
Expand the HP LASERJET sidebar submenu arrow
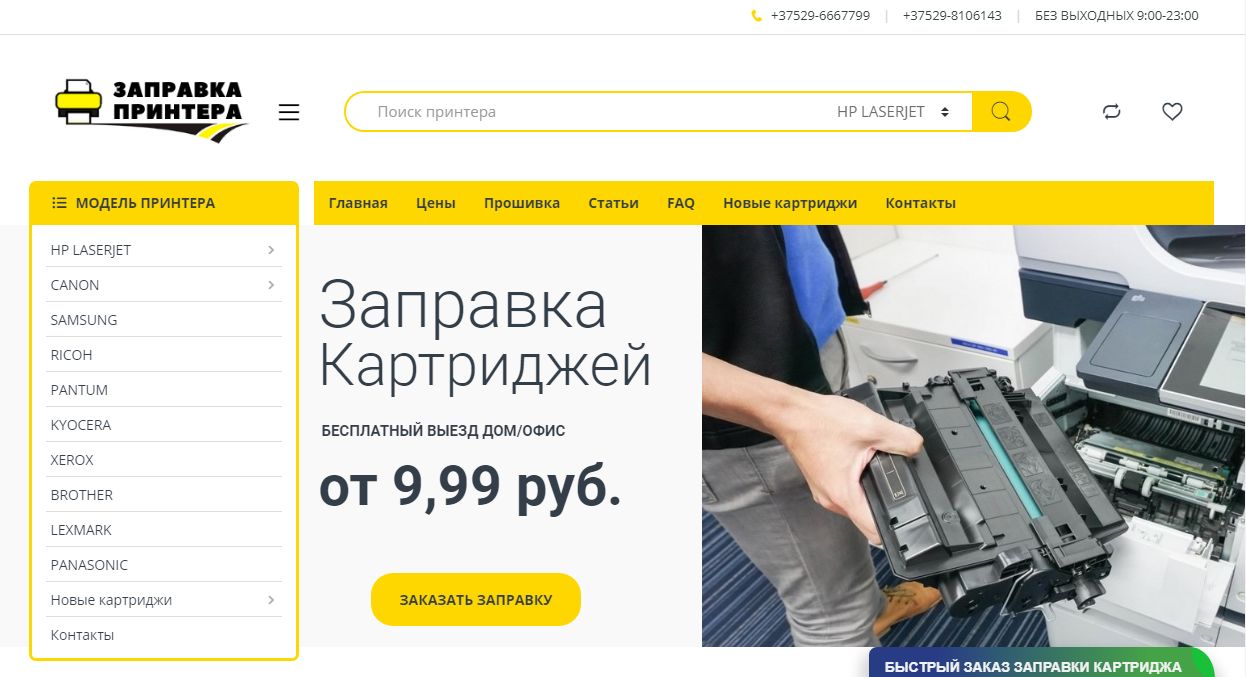coord(271,250)
